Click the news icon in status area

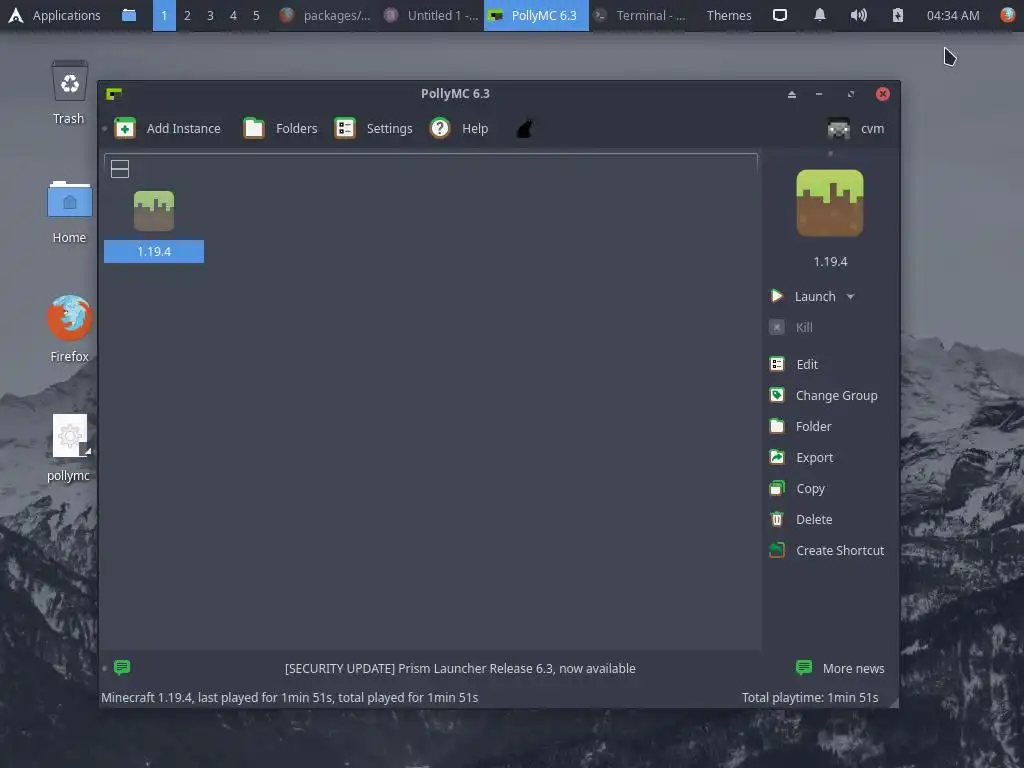coord(122,667)
